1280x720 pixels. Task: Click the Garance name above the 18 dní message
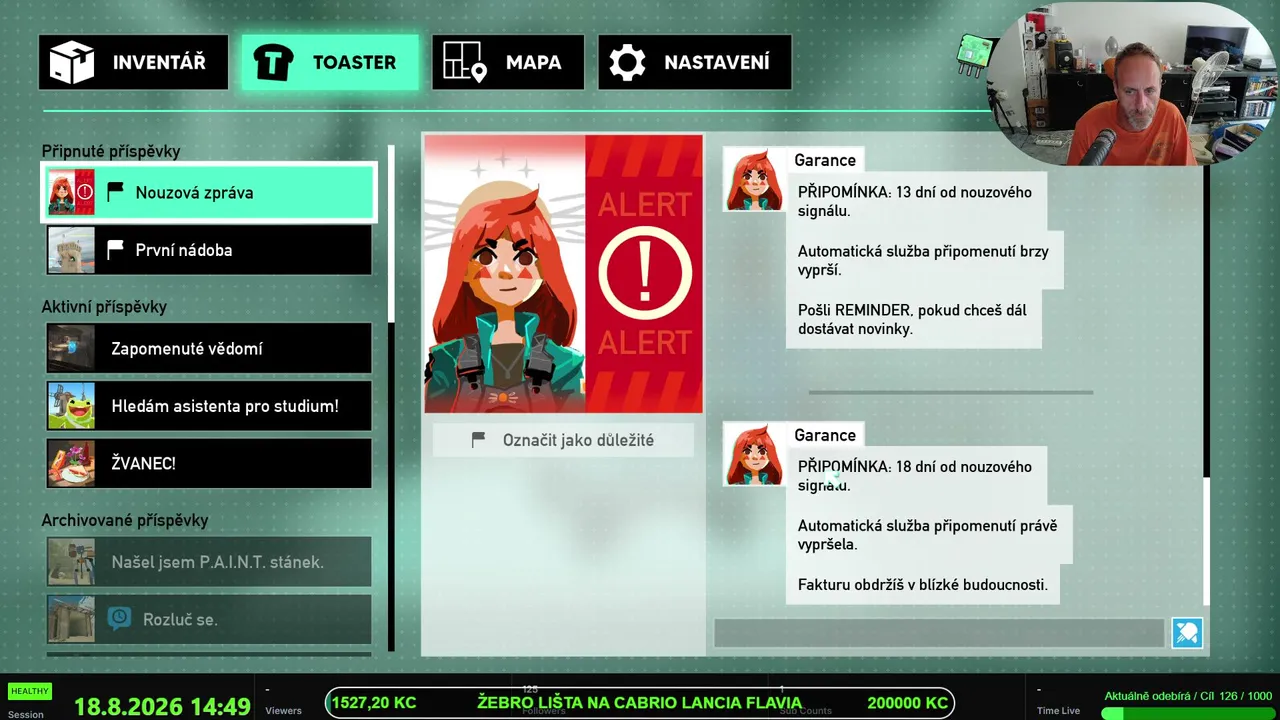(825, 435)
